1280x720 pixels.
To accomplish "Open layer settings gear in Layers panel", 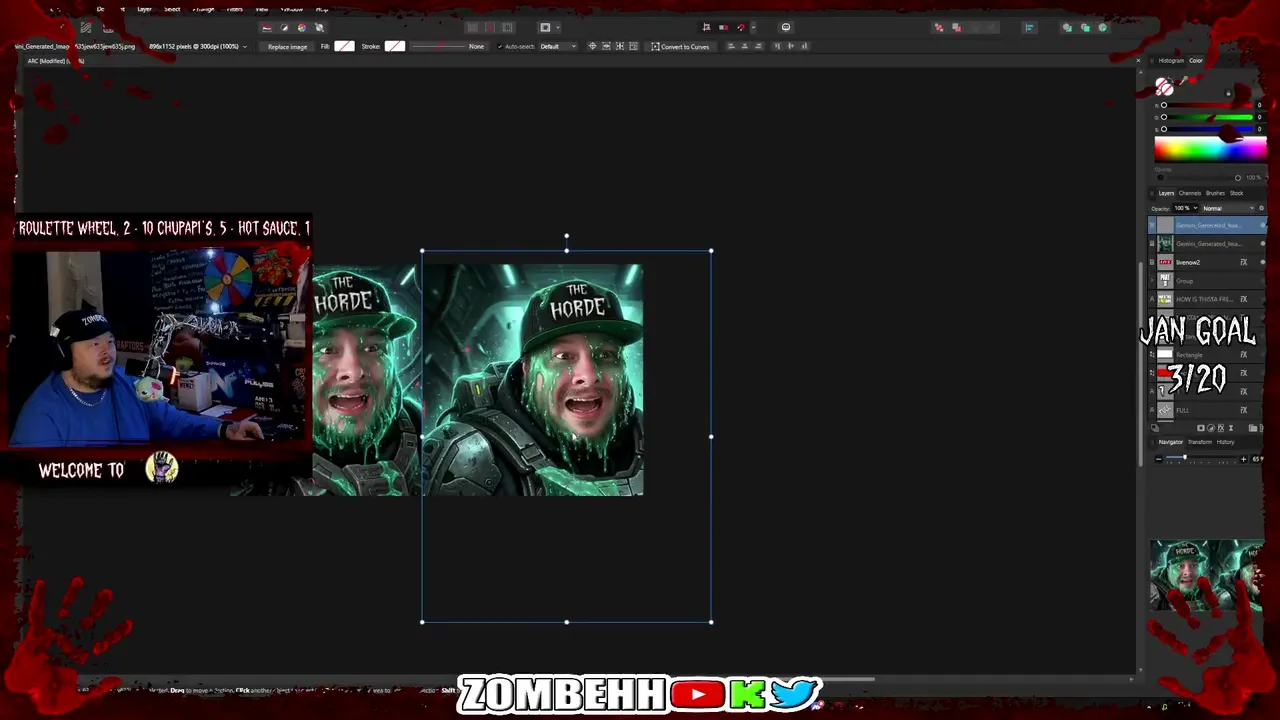I will (1261, 208).
